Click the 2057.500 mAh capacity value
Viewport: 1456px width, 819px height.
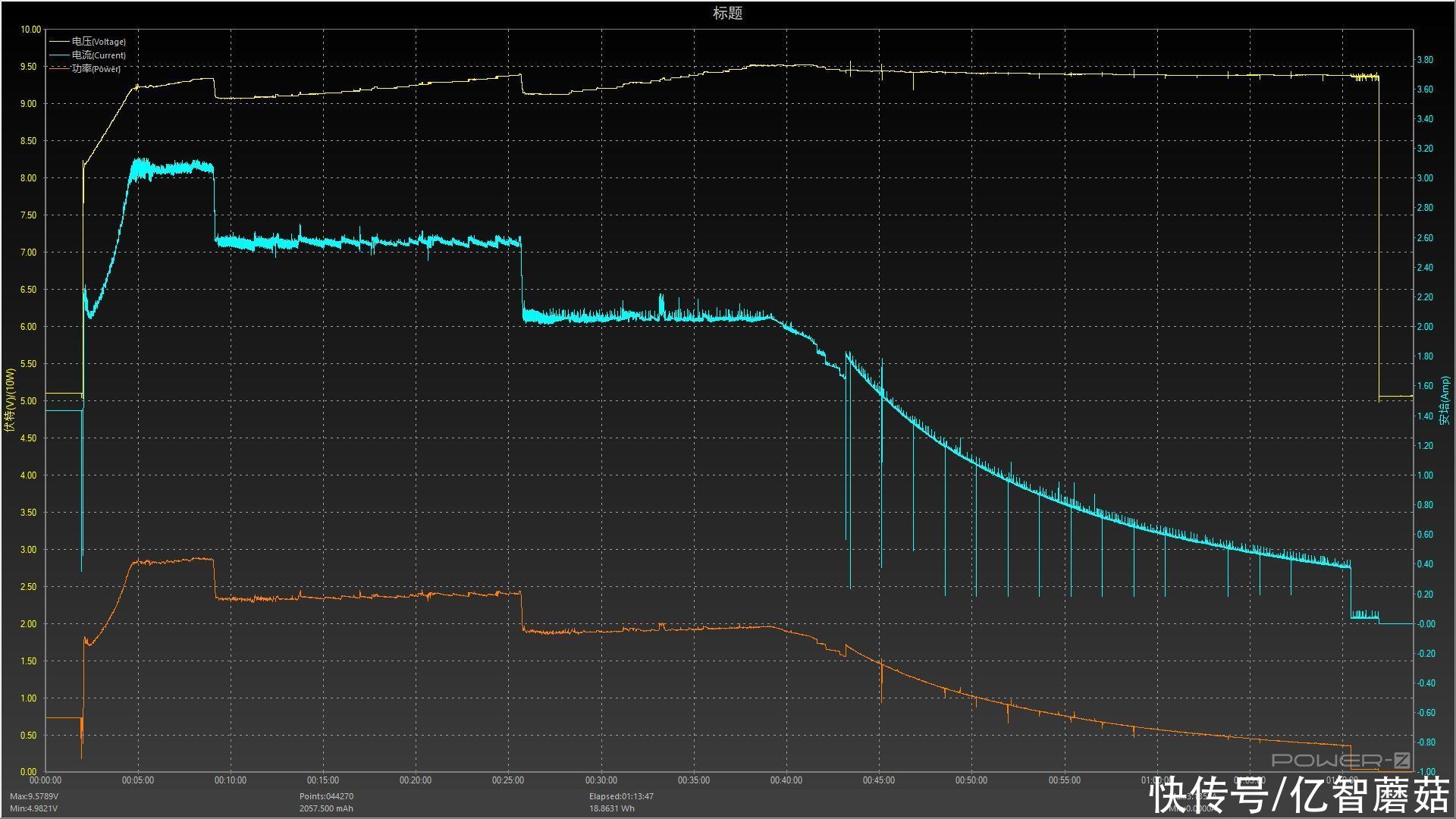click(326, 808)
